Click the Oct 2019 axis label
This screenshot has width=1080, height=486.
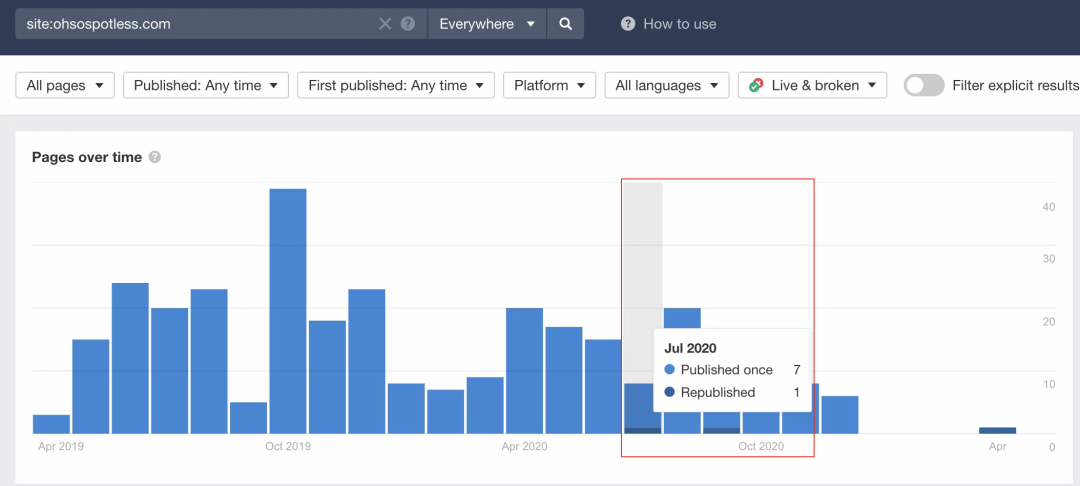(288, 446)
